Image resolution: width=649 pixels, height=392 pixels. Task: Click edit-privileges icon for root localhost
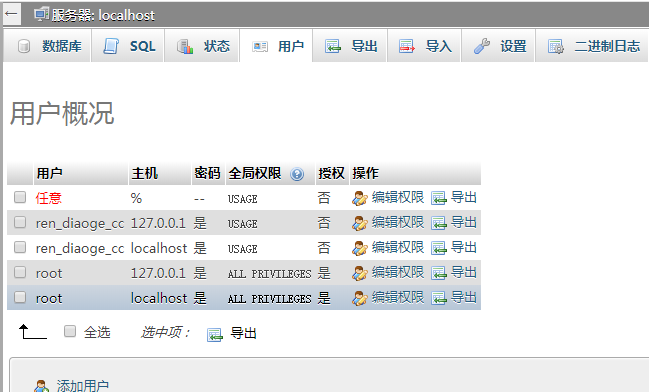[360, 298]
